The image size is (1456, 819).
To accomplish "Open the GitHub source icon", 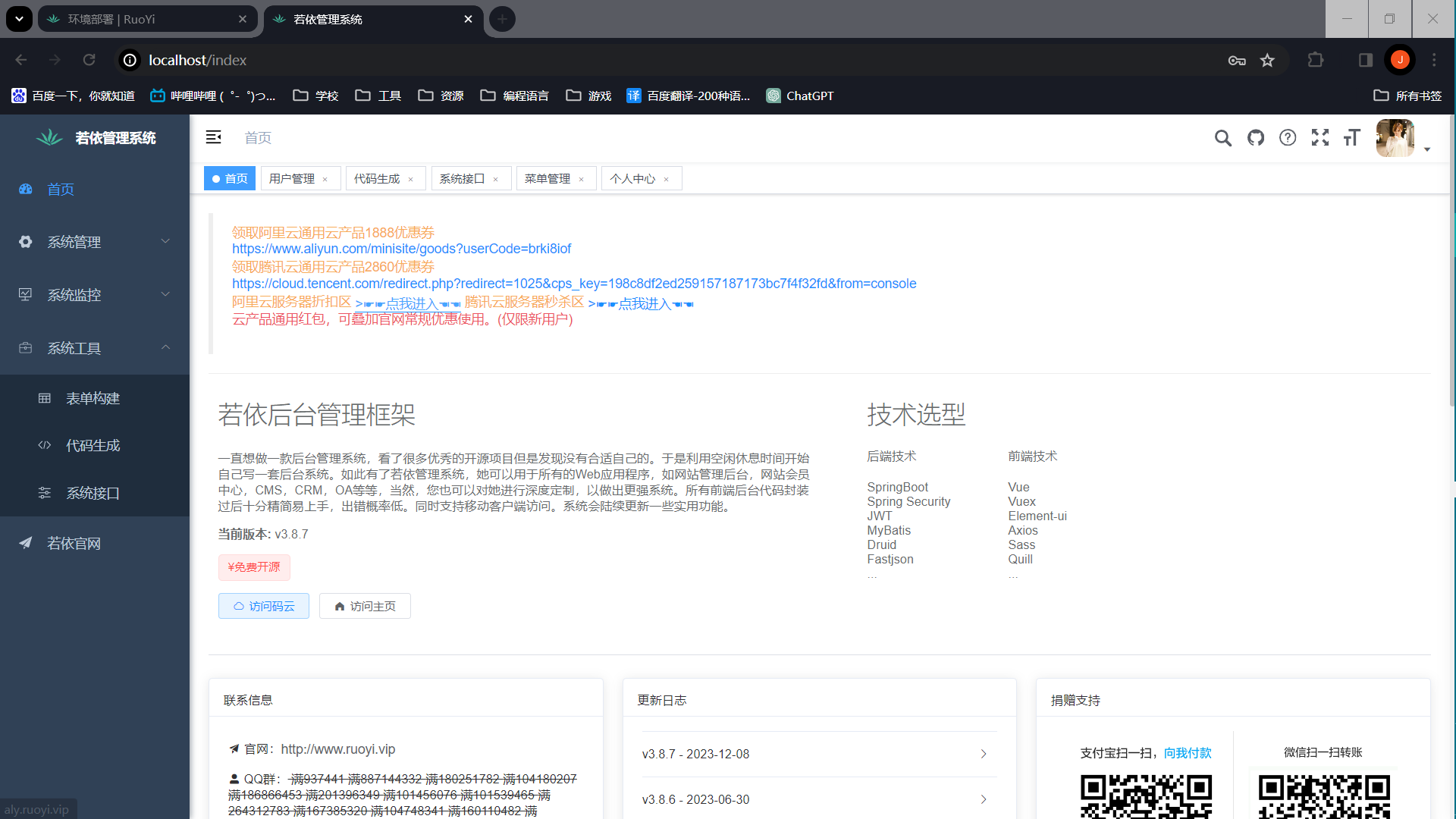I will pos(1256,138).
